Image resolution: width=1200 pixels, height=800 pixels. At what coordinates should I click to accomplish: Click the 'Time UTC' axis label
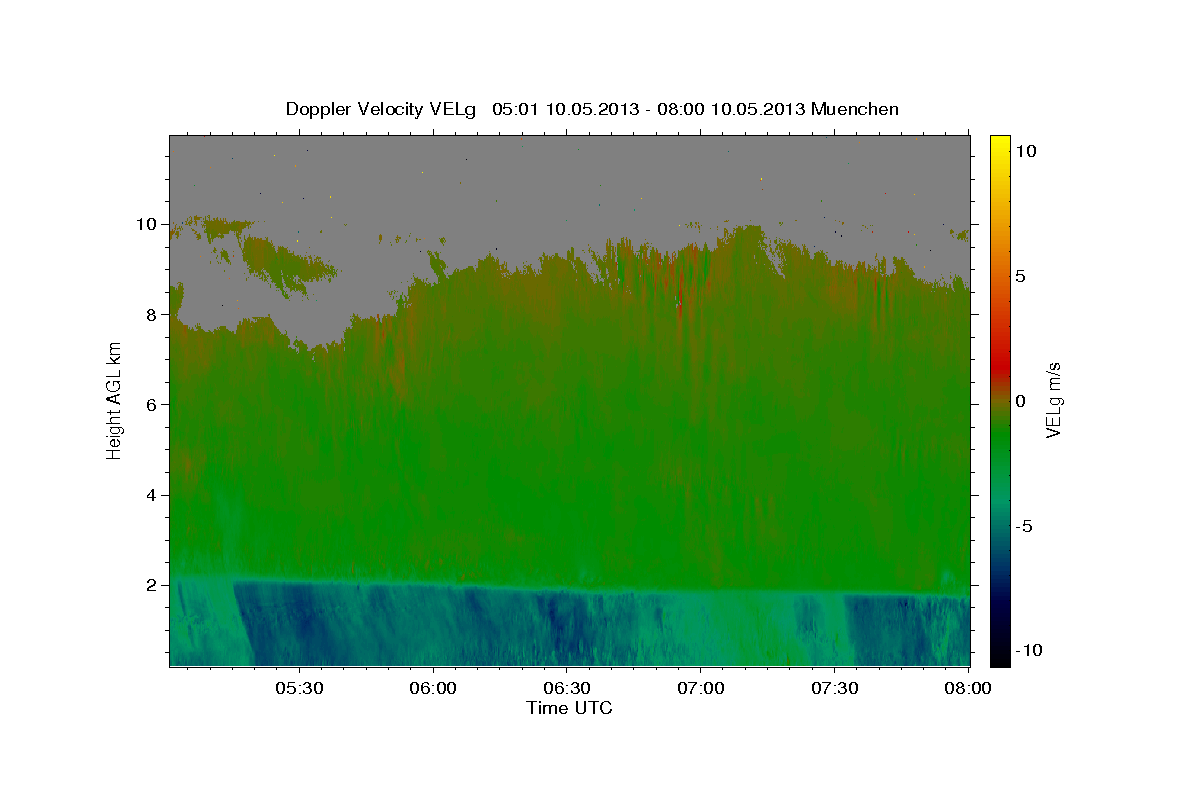[569, 708]
